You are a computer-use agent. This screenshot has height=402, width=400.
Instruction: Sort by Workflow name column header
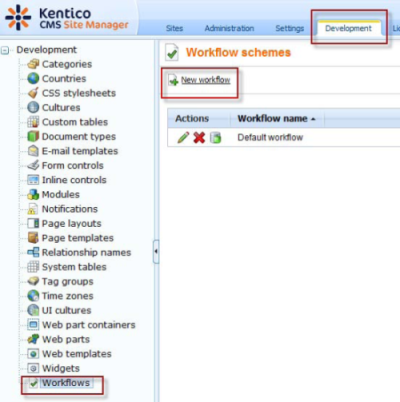click(276, 118)
